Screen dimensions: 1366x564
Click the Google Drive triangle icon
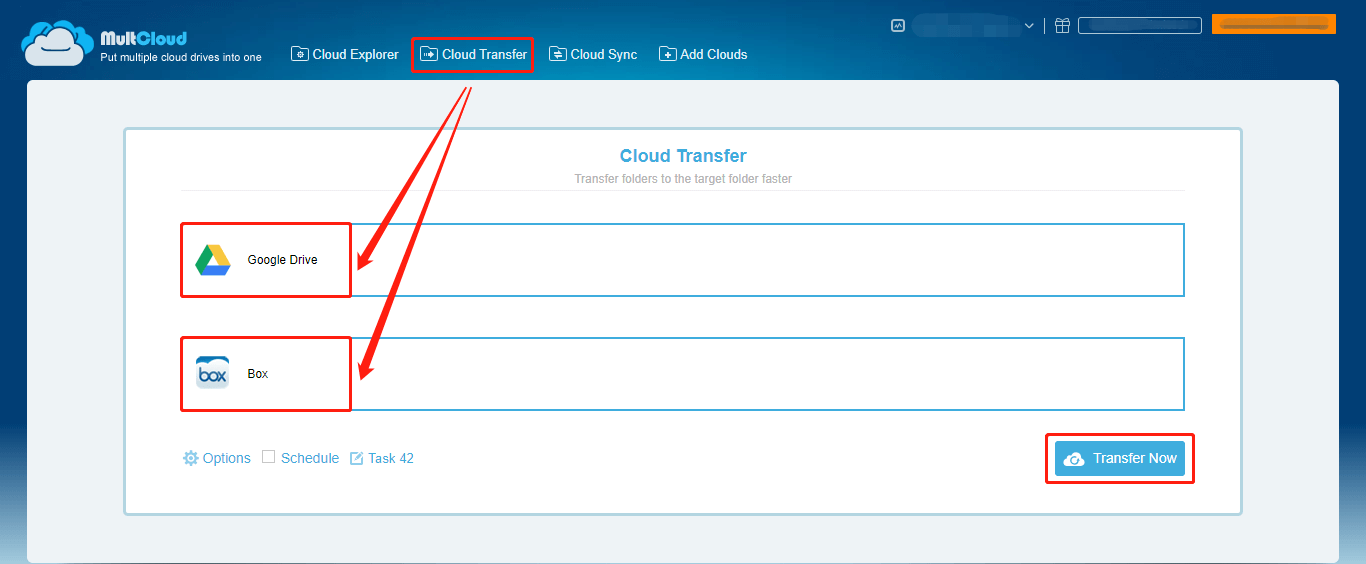[213, 260]
